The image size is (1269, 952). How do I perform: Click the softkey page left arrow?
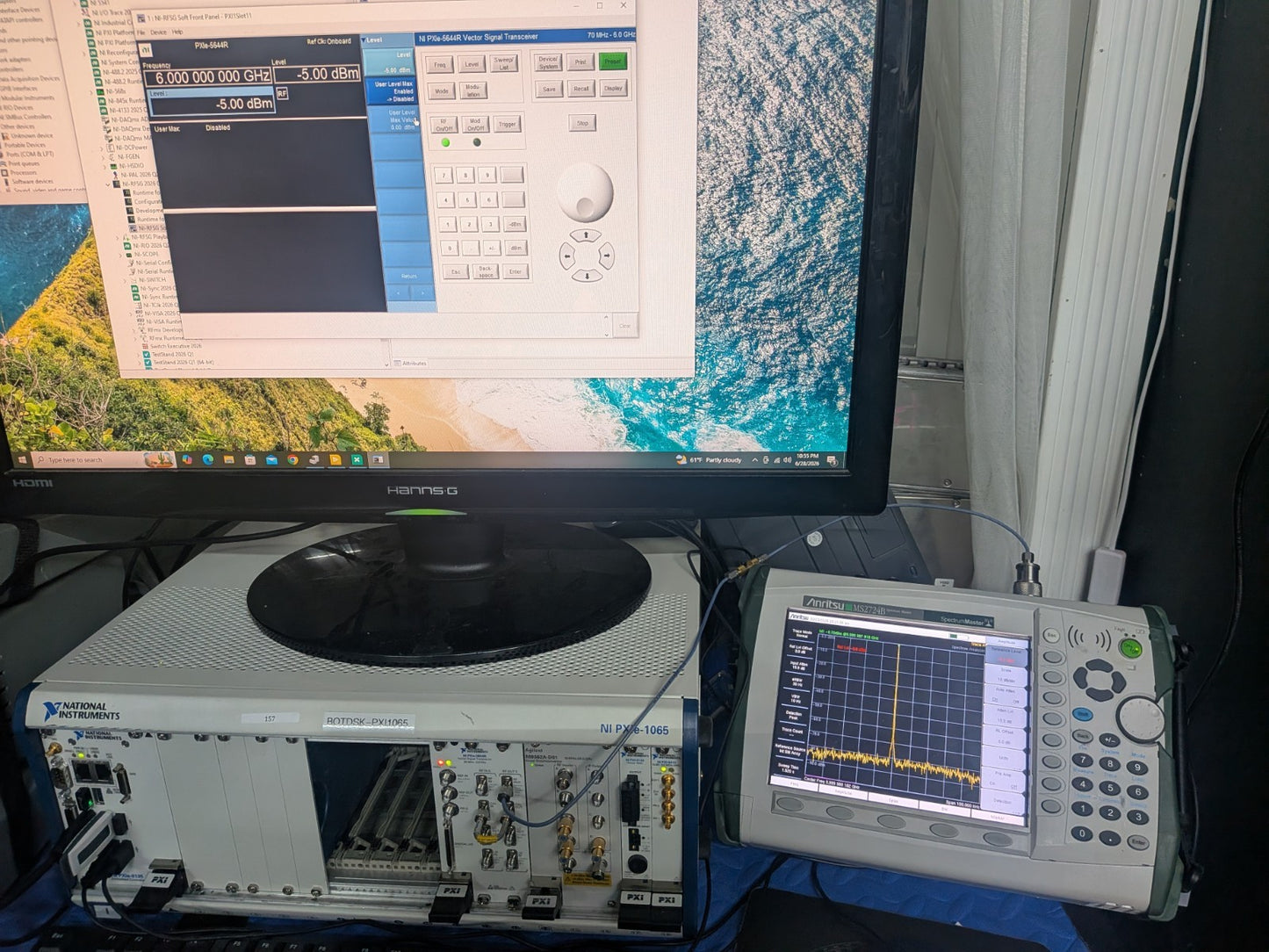[400, 292]
